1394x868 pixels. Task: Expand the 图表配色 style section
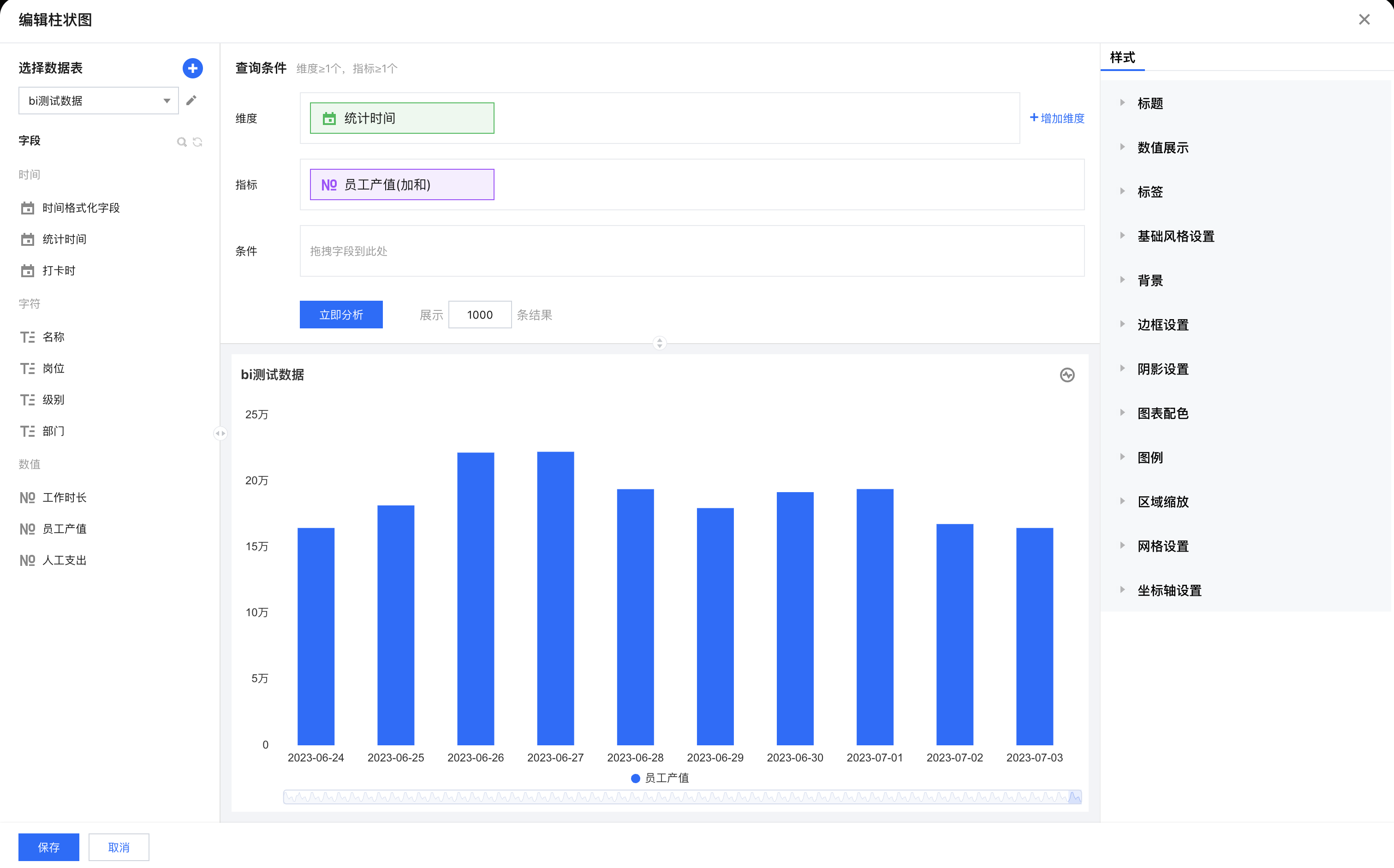click(1162, 413)
